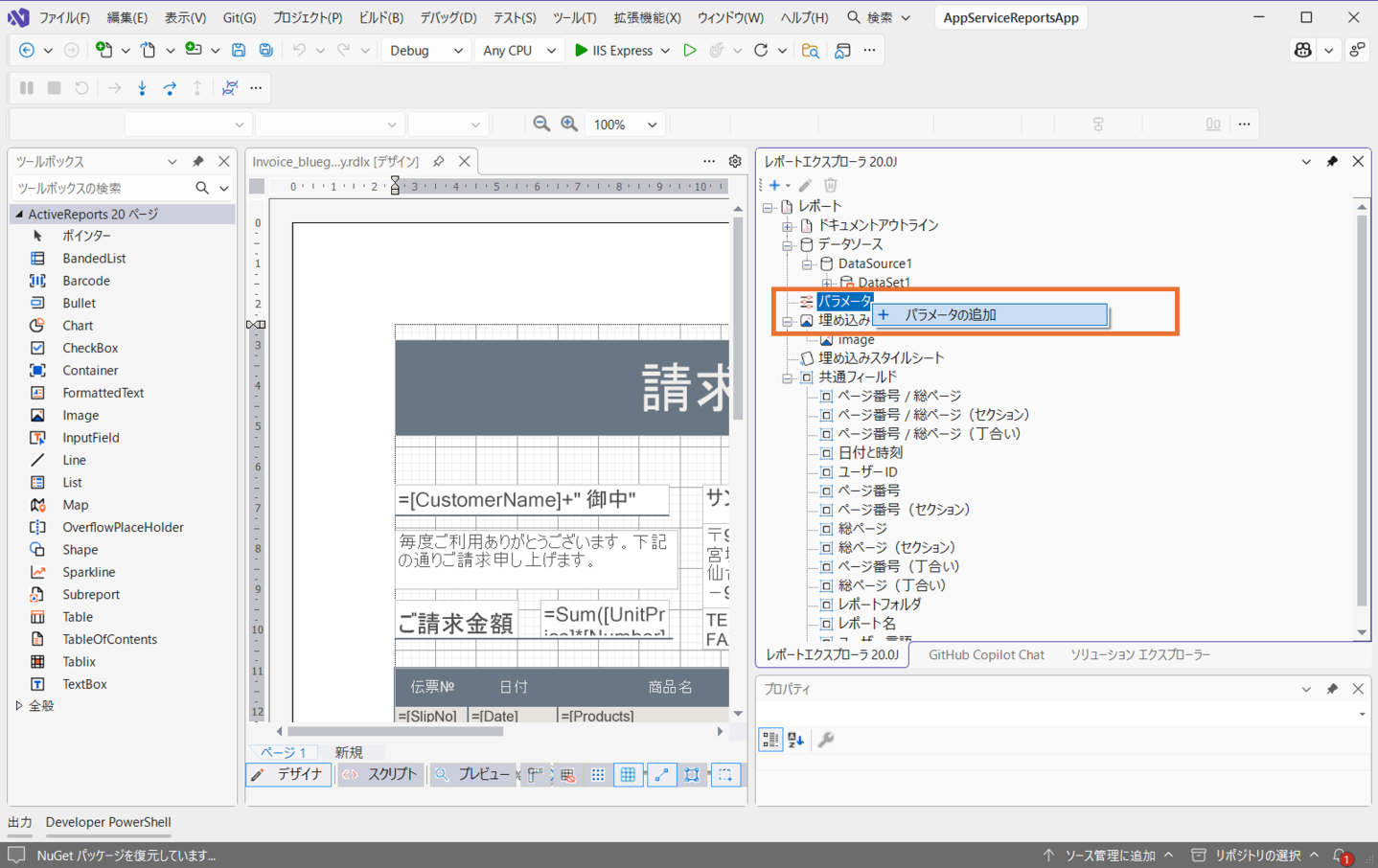Pick the Subreport toolbox item

point(91,594)
